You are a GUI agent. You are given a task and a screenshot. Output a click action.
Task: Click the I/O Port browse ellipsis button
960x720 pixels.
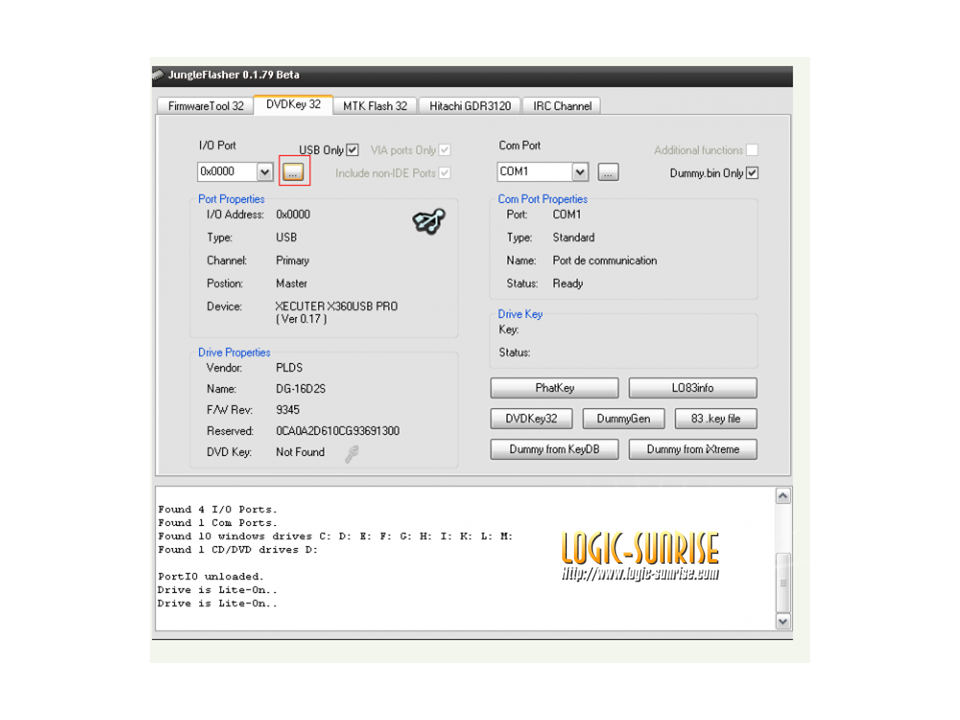pyautogui.click(x=293, y=172)
